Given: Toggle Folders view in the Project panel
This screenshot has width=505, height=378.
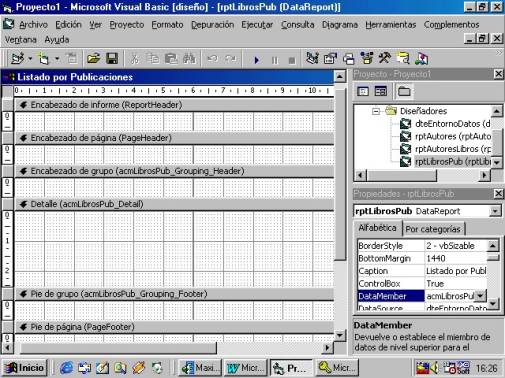Looking at the screenshot, I should coord(404,91).
